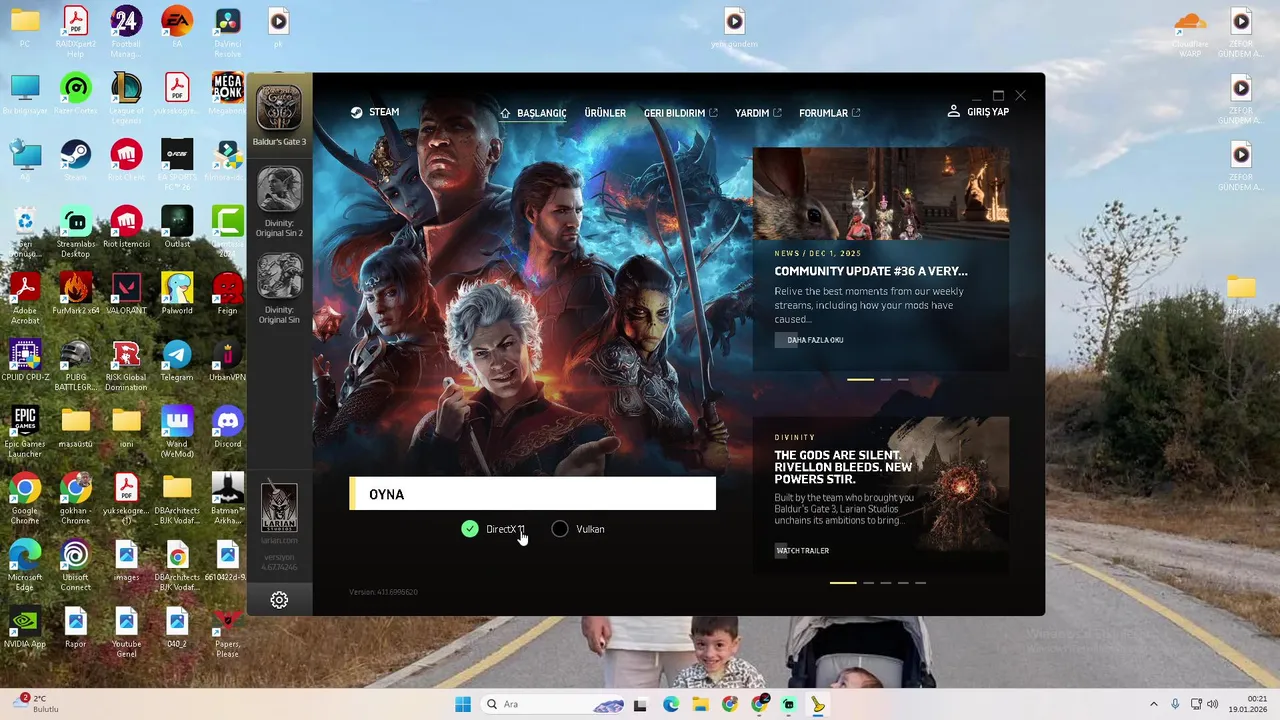Select Baldur's Gate 3 in launcher sidebar
The height and width of the screenshot is (720, 1280).
[279, 108]
